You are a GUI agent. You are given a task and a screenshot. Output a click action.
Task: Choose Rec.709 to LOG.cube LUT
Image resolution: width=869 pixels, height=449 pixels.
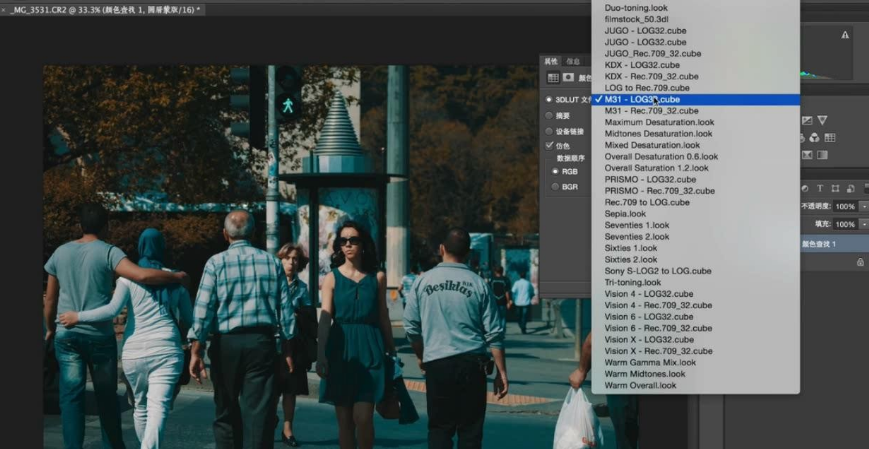click(696, 202)
